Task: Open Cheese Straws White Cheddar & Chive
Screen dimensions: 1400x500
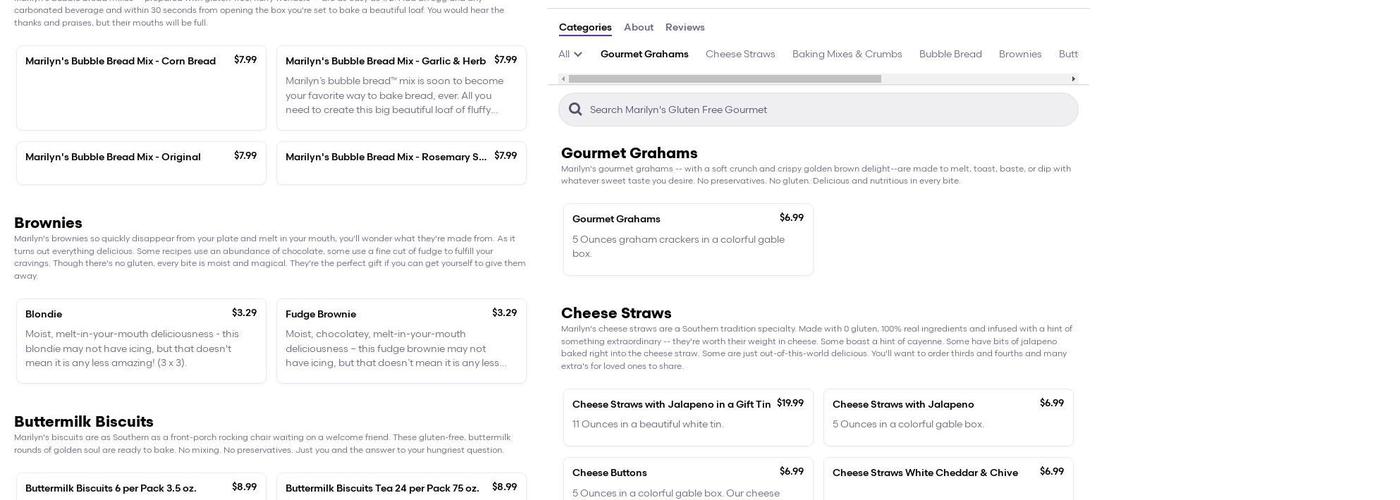Action: [948, 479]
